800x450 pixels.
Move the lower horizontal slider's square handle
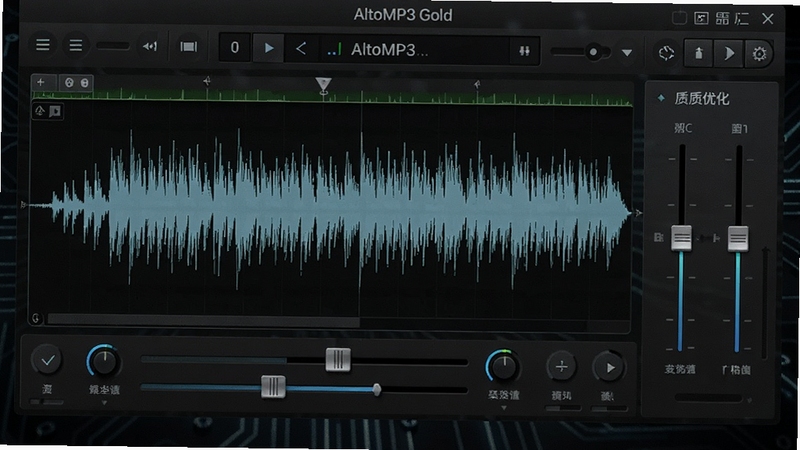273,387
